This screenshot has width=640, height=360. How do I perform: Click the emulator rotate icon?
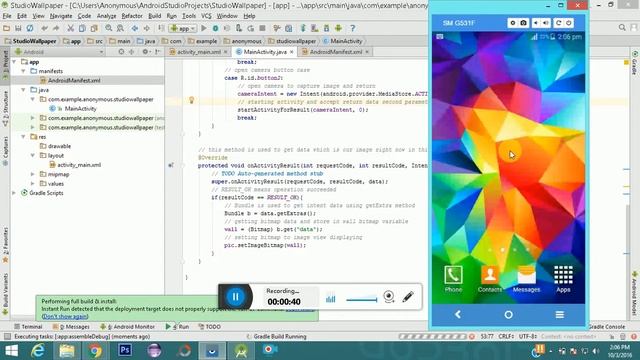[x=558, y=23]
